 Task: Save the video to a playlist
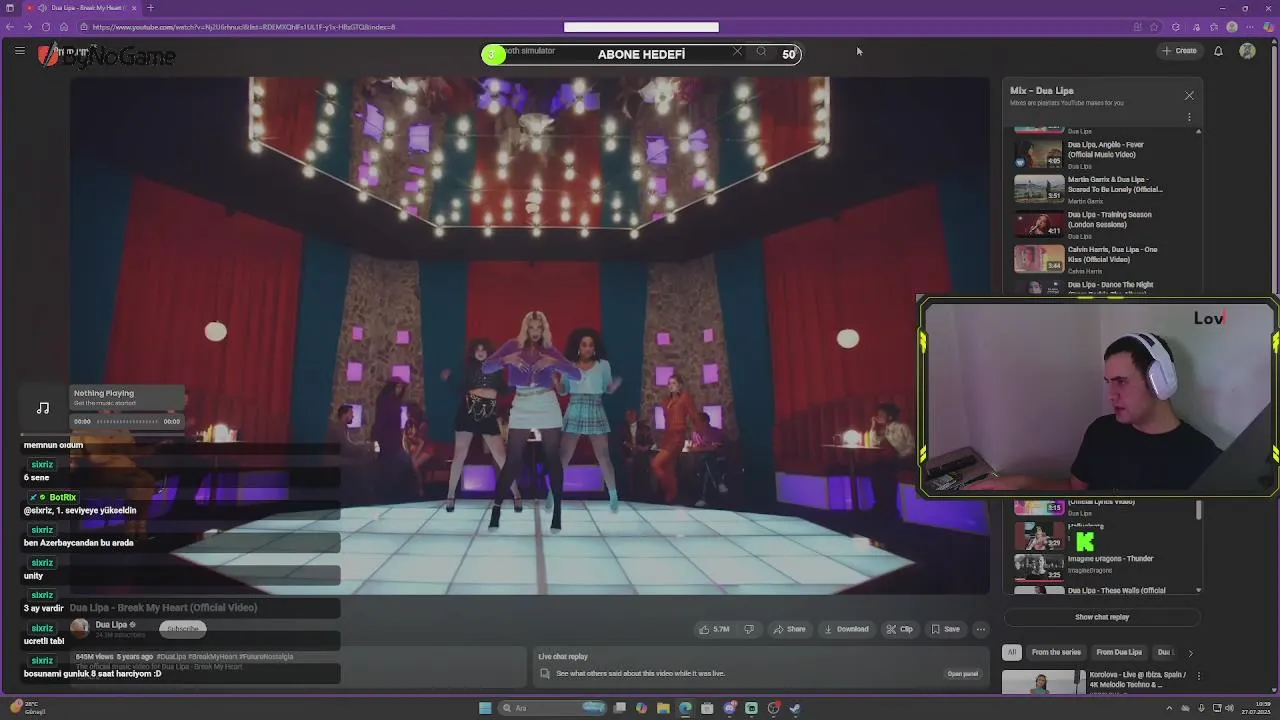(945, 629)
